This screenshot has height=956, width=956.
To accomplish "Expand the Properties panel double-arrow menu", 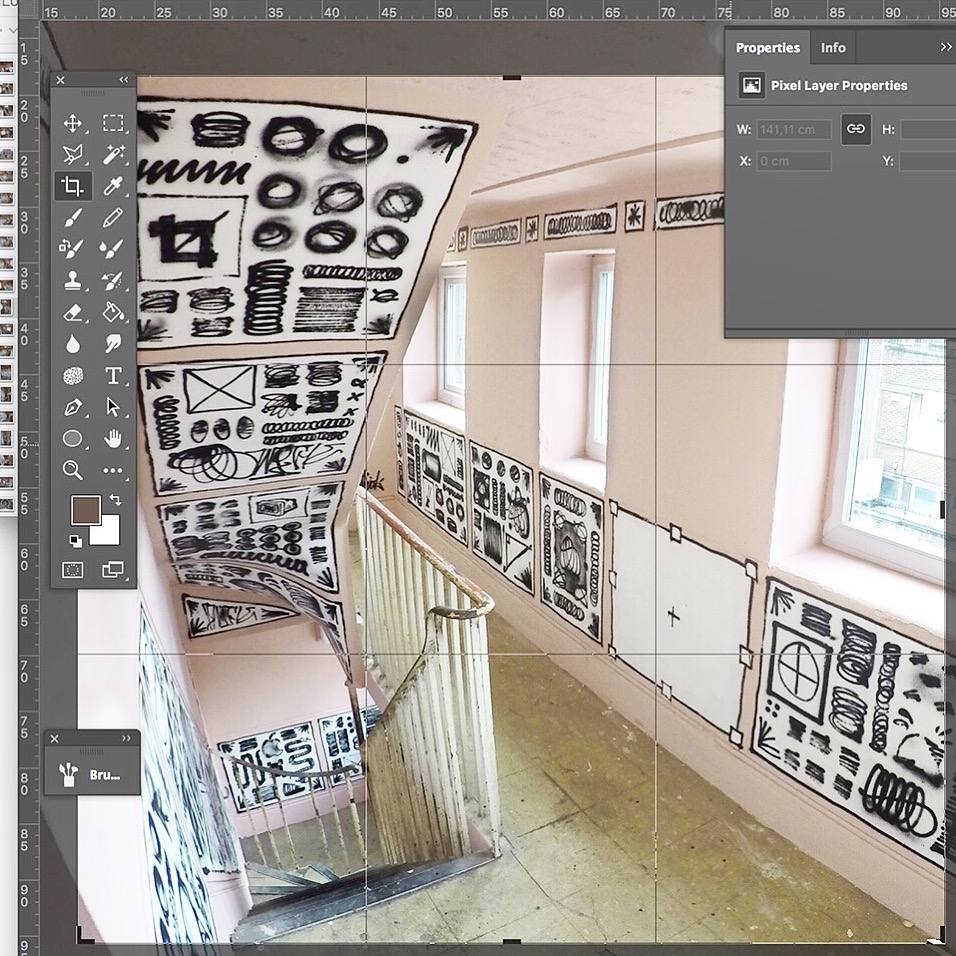I will (945, 47).
